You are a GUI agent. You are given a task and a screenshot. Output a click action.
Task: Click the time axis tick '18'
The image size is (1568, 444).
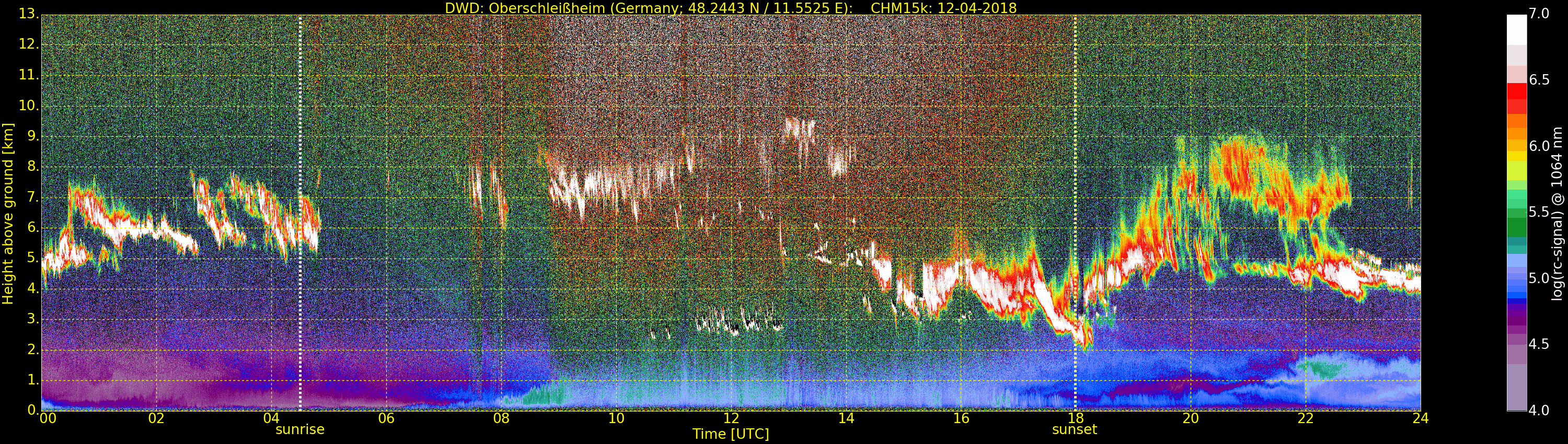pos(1076,418)
